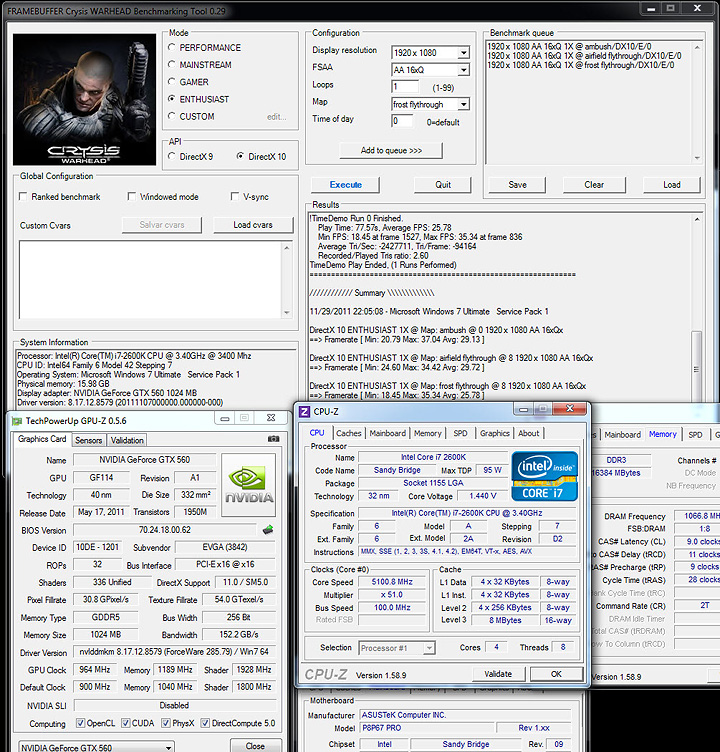Open Display resolution dropdown
720x752 pixels.
(463, 53)
